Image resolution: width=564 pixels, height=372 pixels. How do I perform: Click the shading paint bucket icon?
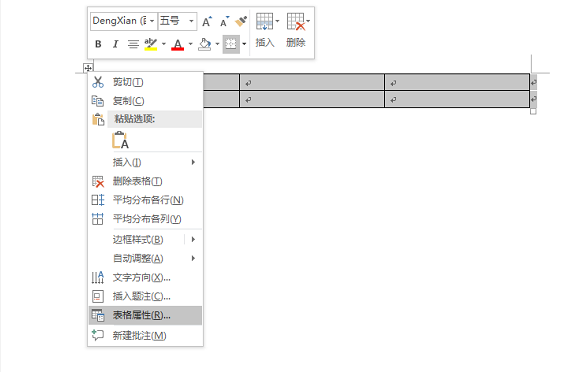point(205,44)
